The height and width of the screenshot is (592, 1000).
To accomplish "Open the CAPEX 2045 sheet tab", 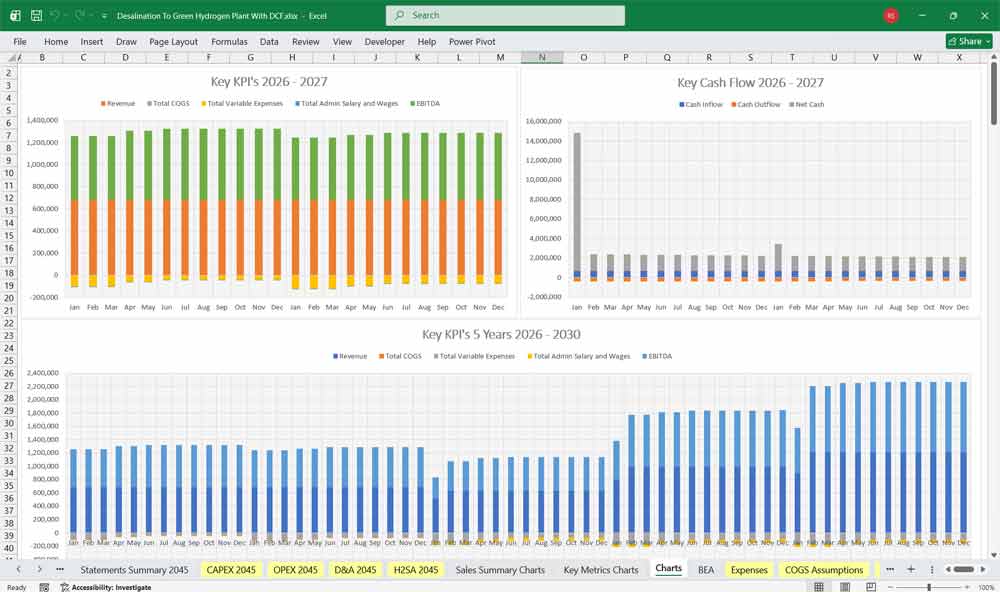I will (231, 568).
